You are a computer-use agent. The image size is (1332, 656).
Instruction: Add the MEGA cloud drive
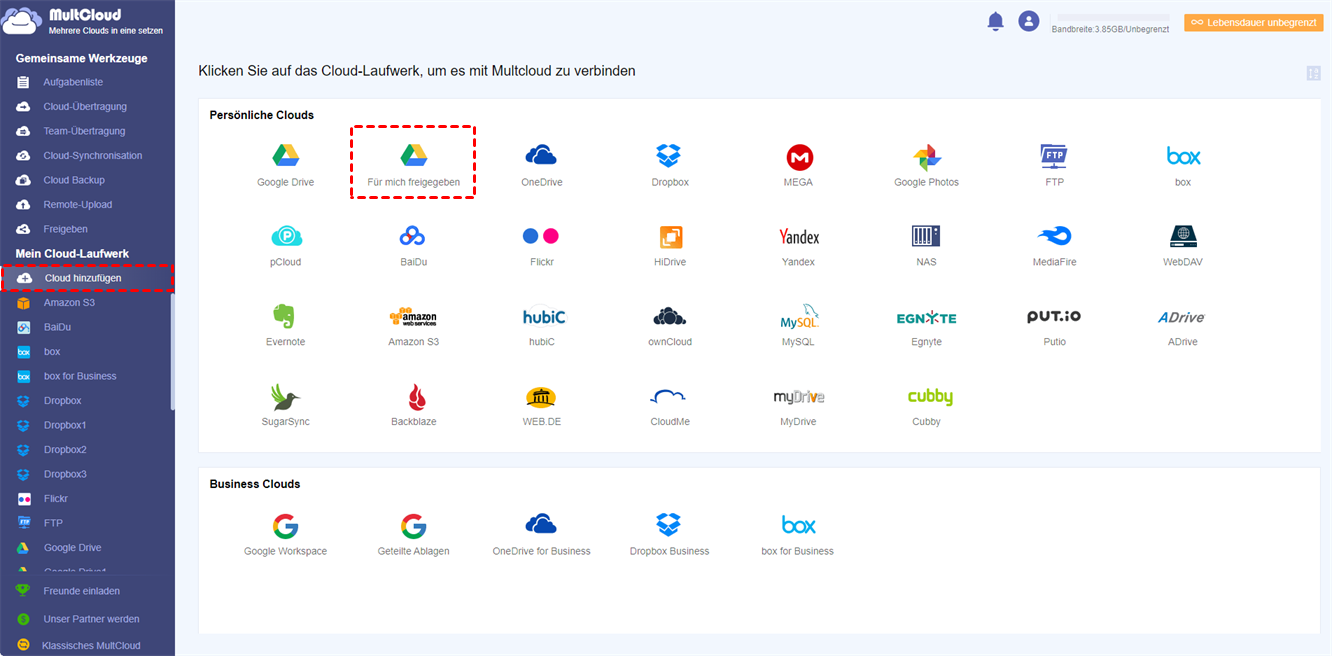(x=798, y=165)
